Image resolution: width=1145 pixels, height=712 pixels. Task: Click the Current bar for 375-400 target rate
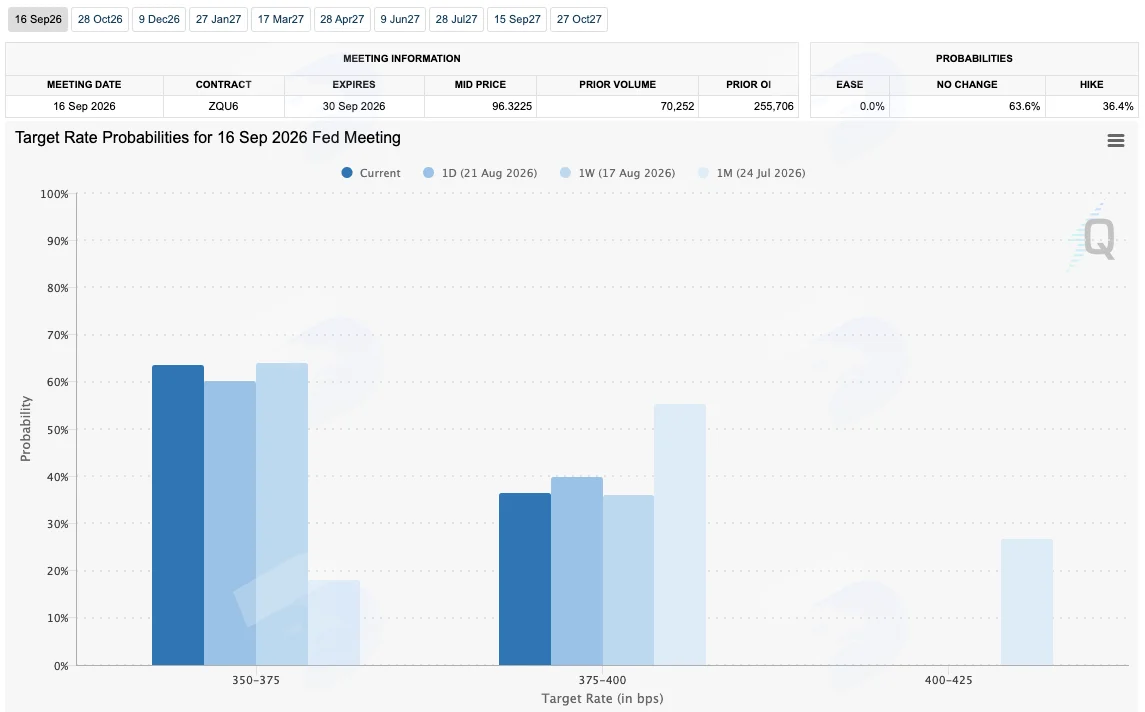[x=525, y=579]
